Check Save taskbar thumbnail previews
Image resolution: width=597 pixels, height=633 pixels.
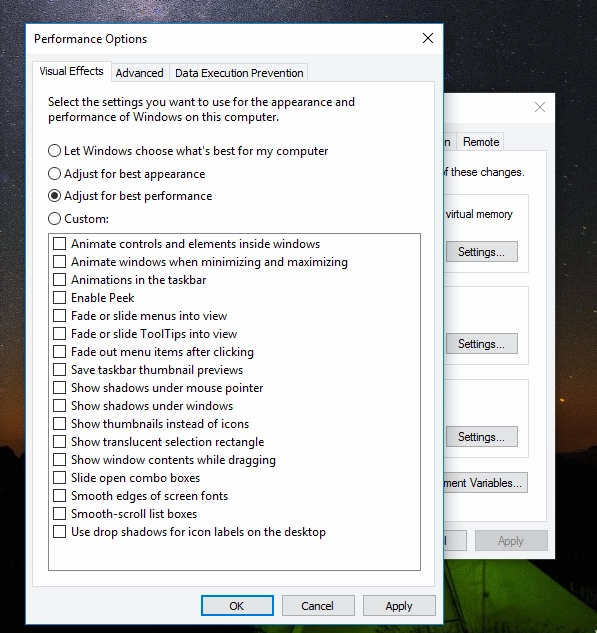click(x=60, y=370)
